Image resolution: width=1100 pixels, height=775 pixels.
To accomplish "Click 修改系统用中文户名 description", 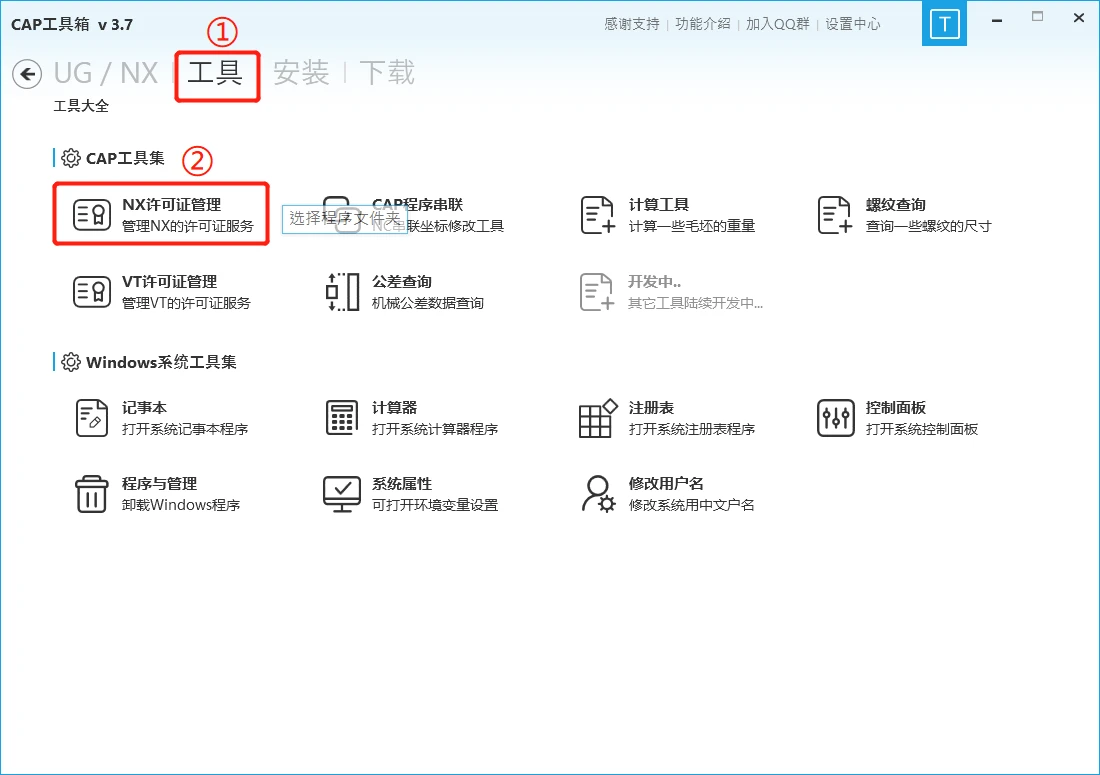I will [692, 505].
